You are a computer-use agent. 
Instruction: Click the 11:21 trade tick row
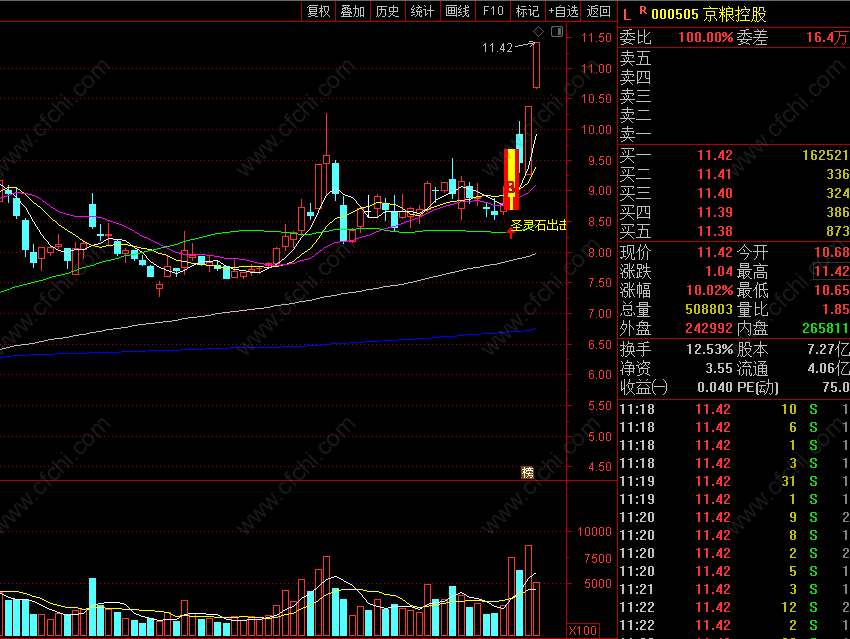[x=733, y=589]
